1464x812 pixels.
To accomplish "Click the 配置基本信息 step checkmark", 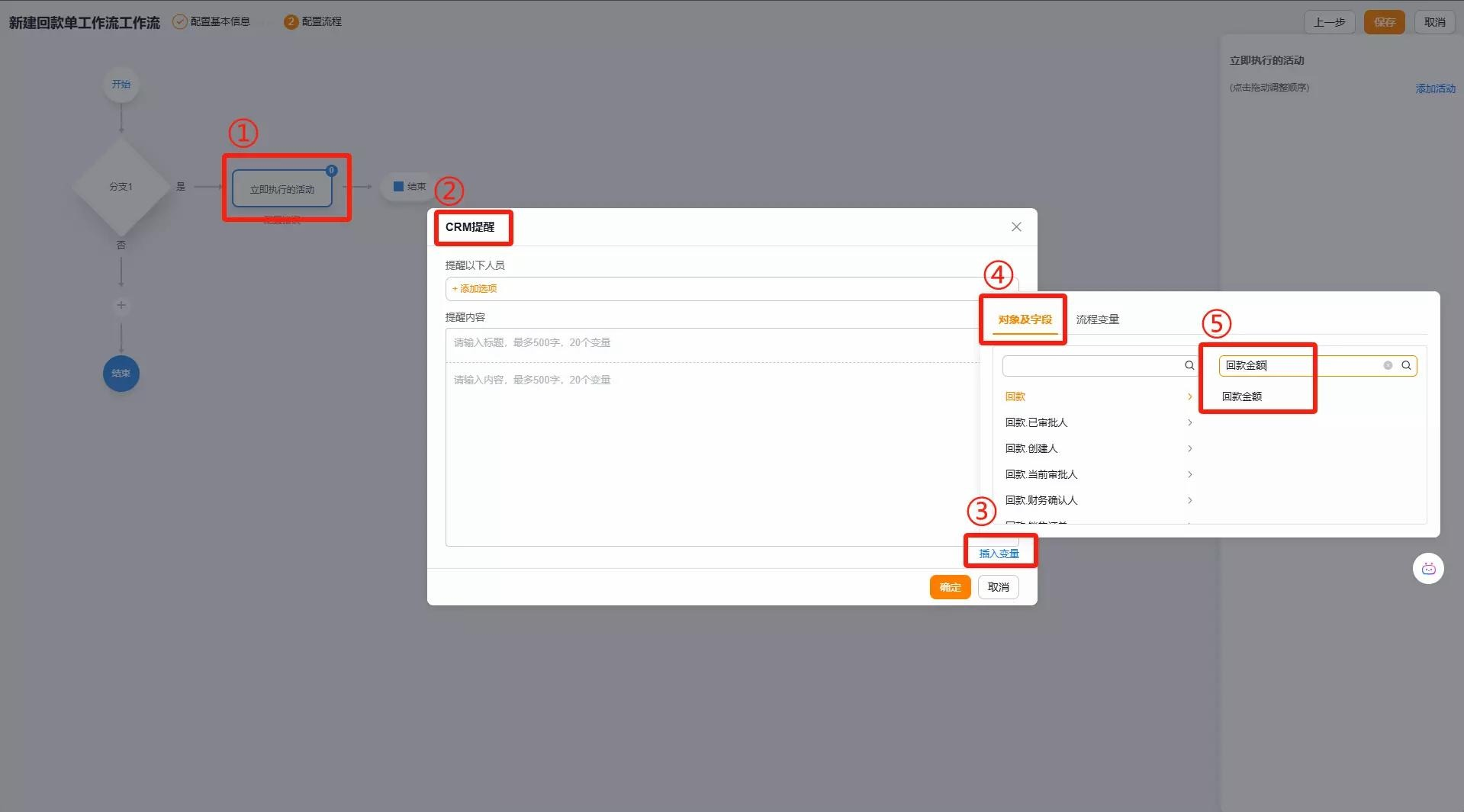I will [x=179, y=21].
